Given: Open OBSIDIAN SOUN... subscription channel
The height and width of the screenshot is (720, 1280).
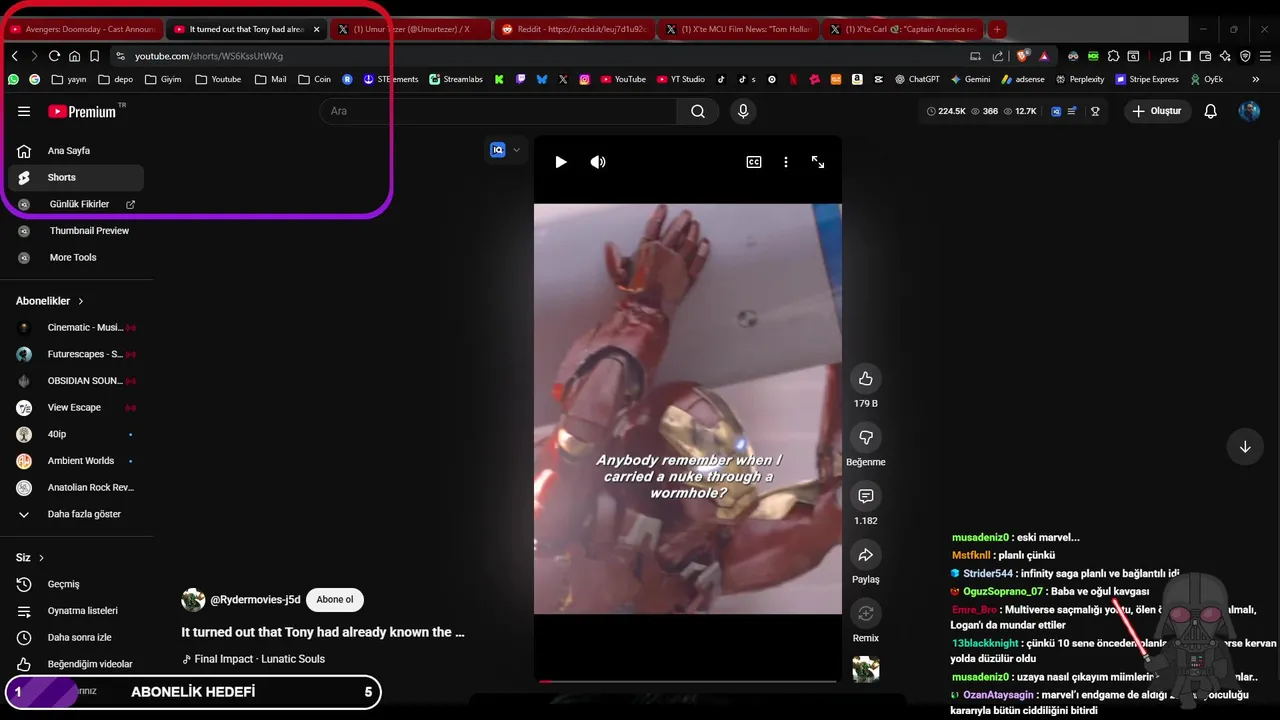Looking at the screenshot, I should coord(76,381).
